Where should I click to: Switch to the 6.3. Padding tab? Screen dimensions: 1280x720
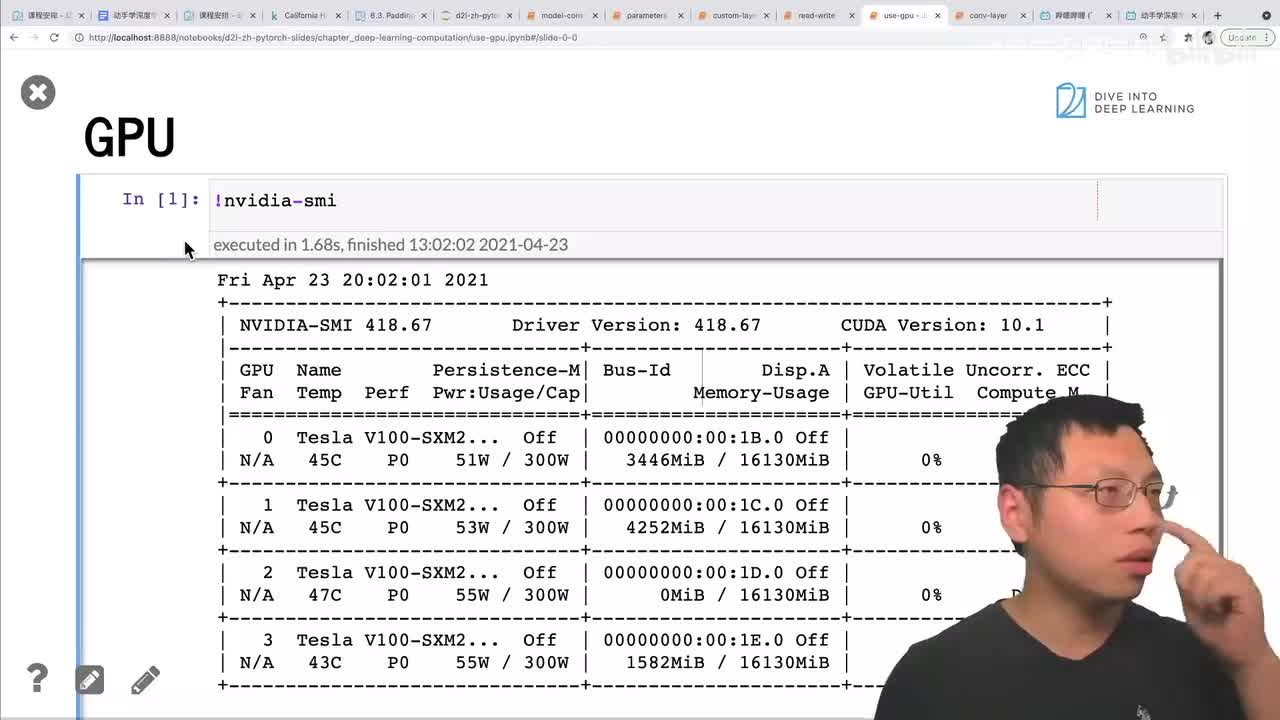tap(390, 16)
